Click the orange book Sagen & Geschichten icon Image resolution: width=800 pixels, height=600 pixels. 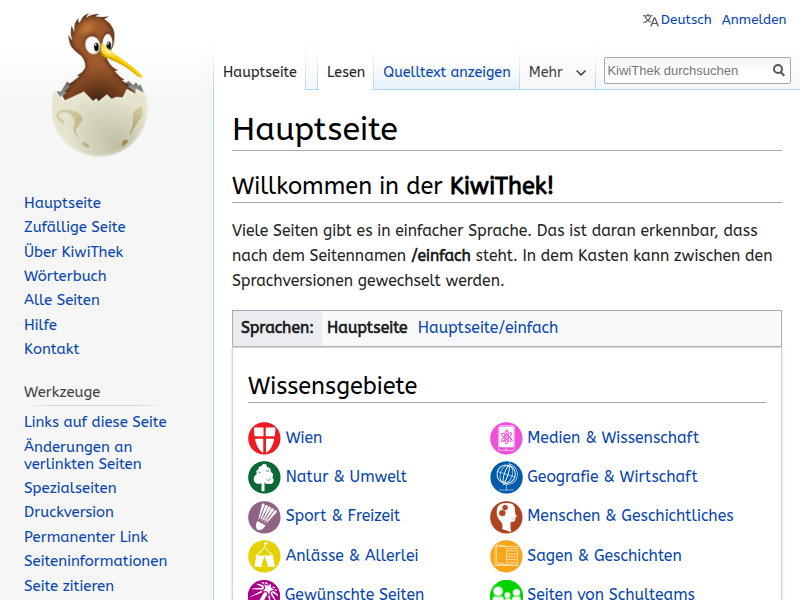pyautogui.click(x=506, y=556)
